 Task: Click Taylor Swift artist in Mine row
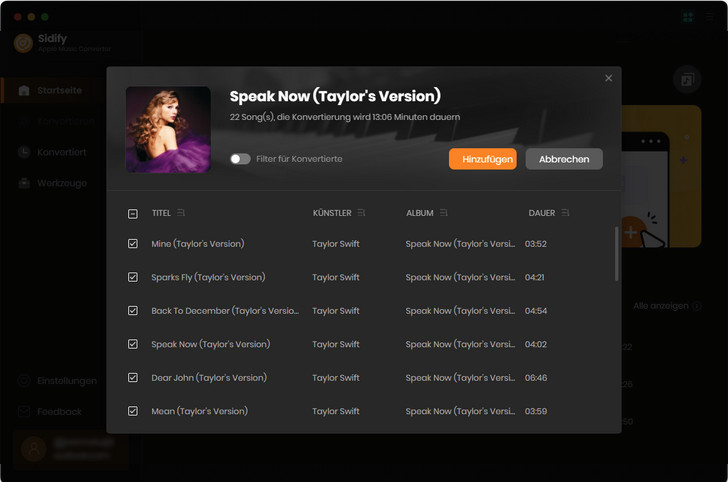336,244
